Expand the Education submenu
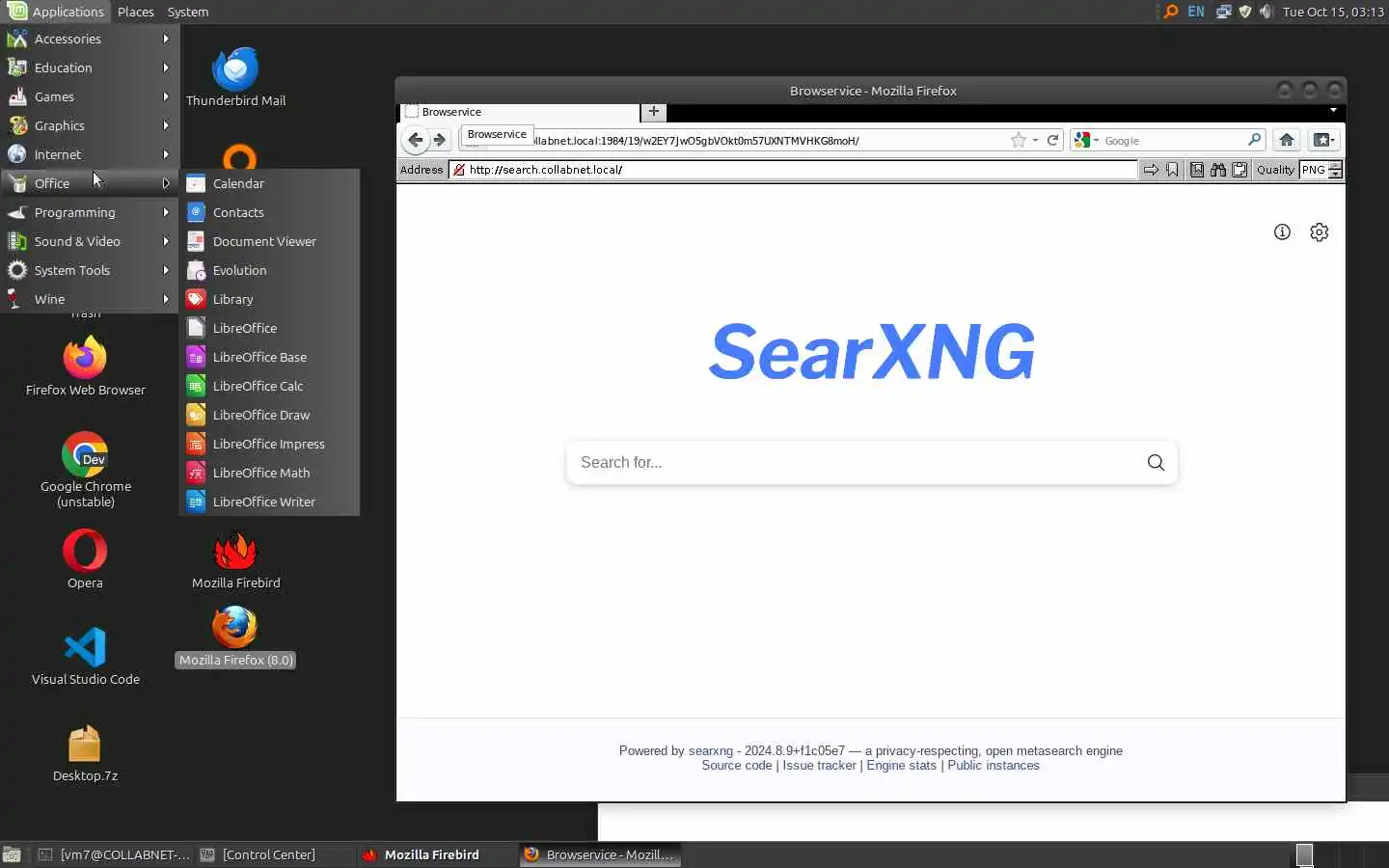1389x868 pixels. click(90, 68)
